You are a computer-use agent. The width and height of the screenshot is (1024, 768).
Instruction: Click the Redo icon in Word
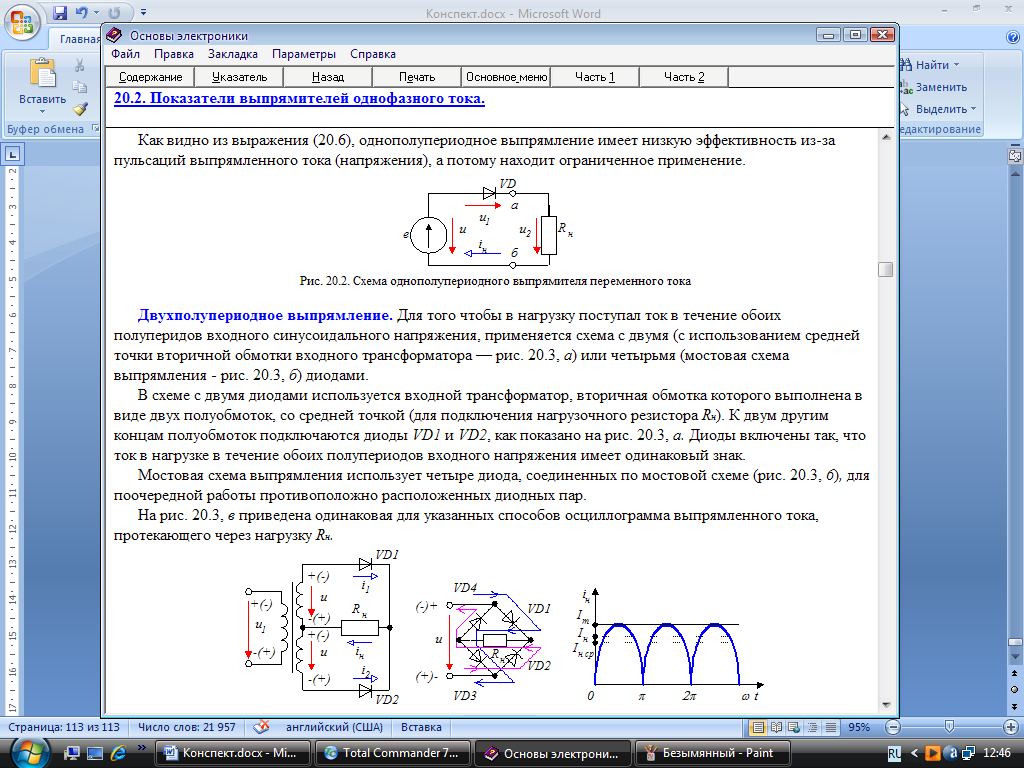click(114, 12)
